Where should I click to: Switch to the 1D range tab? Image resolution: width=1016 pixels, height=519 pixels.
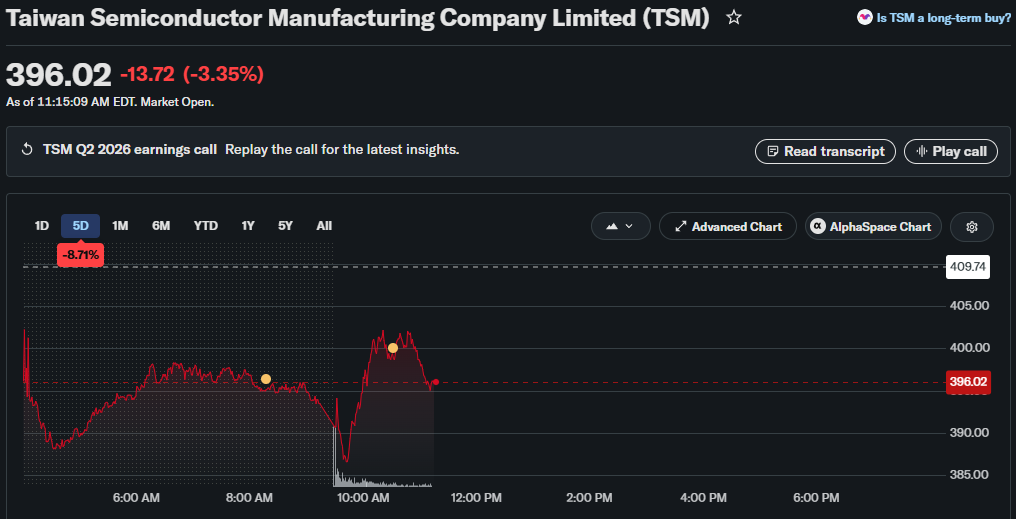point(41,226)
